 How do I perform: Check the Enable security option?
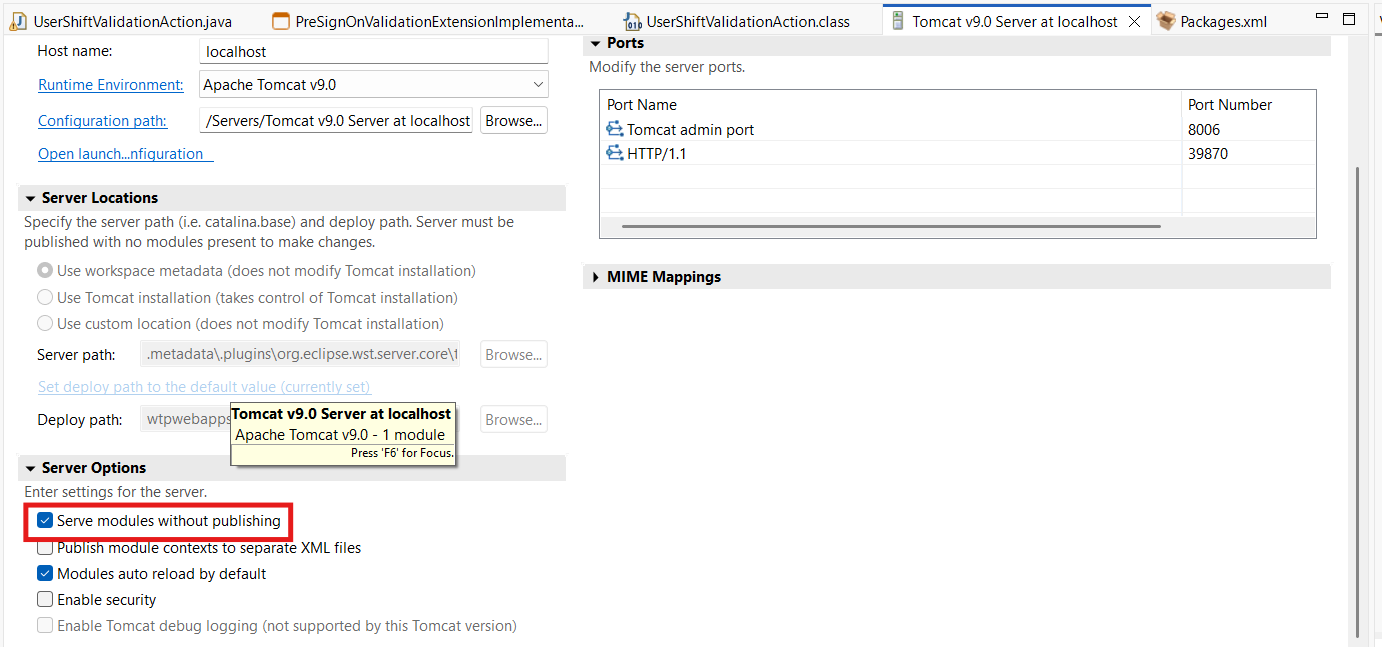tap(45, 599)
